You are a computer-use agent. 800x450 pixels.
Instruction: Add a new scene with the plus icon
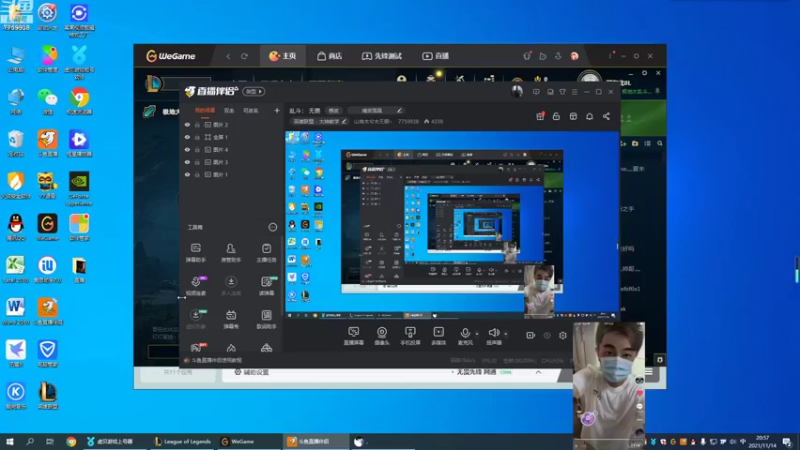click(277, 110)
